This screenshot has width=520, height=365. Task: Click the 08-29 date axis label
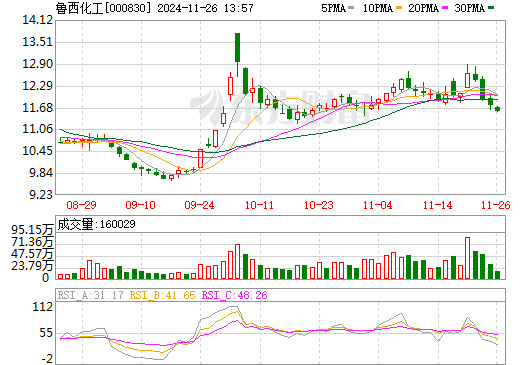[81, 205]
